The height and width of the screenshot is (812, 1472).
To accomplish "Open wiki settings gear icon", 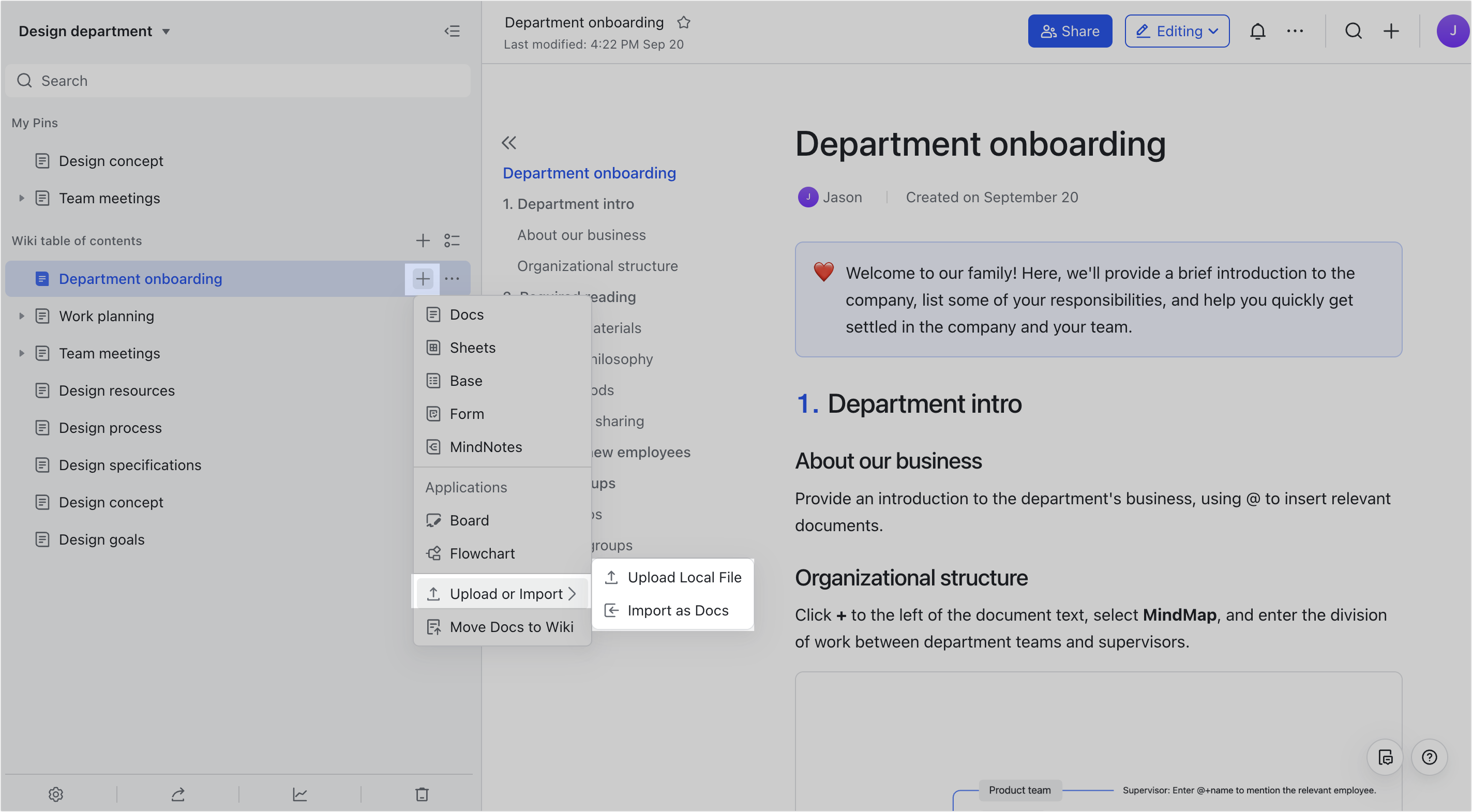I will tap(55, 794).
